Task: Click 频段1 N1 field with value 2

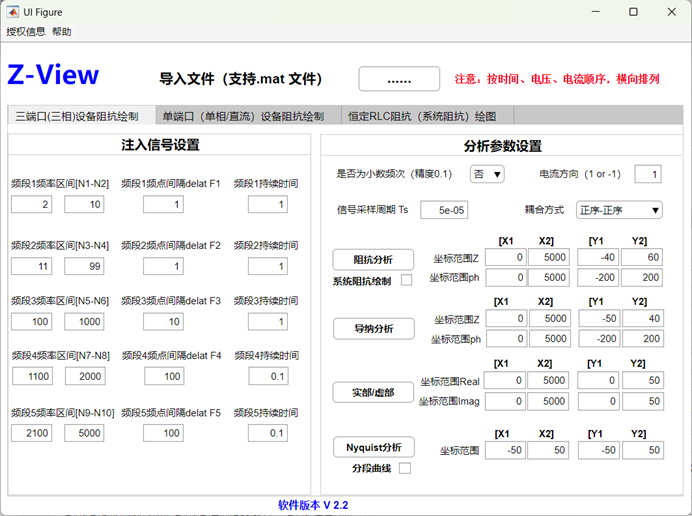Action: 31,204
